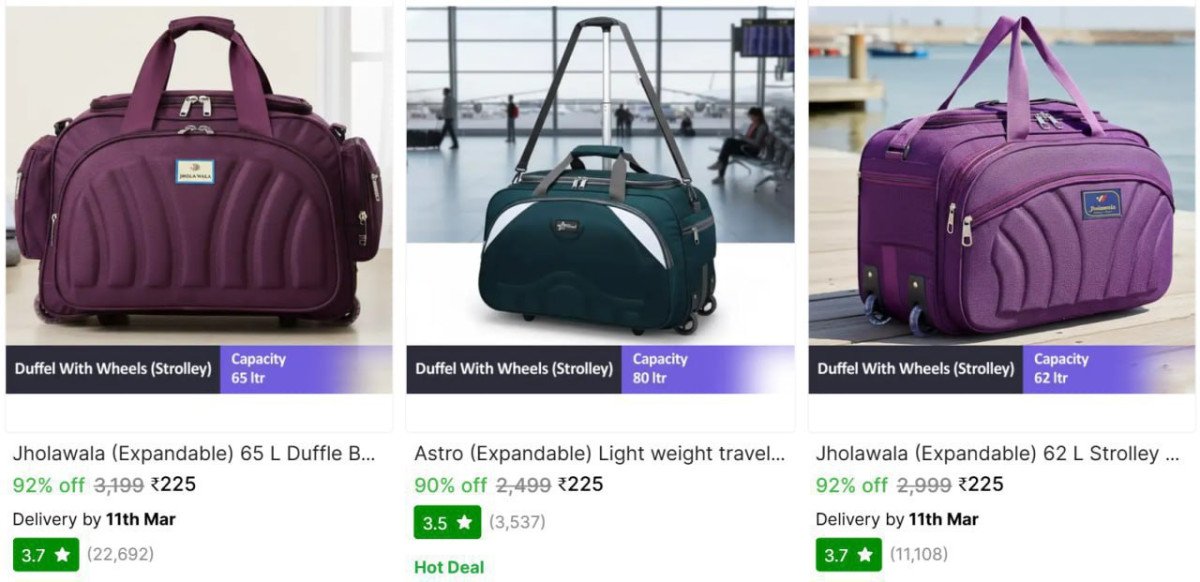Click the Duffel With Wheels label on the Astro bag

point(514,369)
